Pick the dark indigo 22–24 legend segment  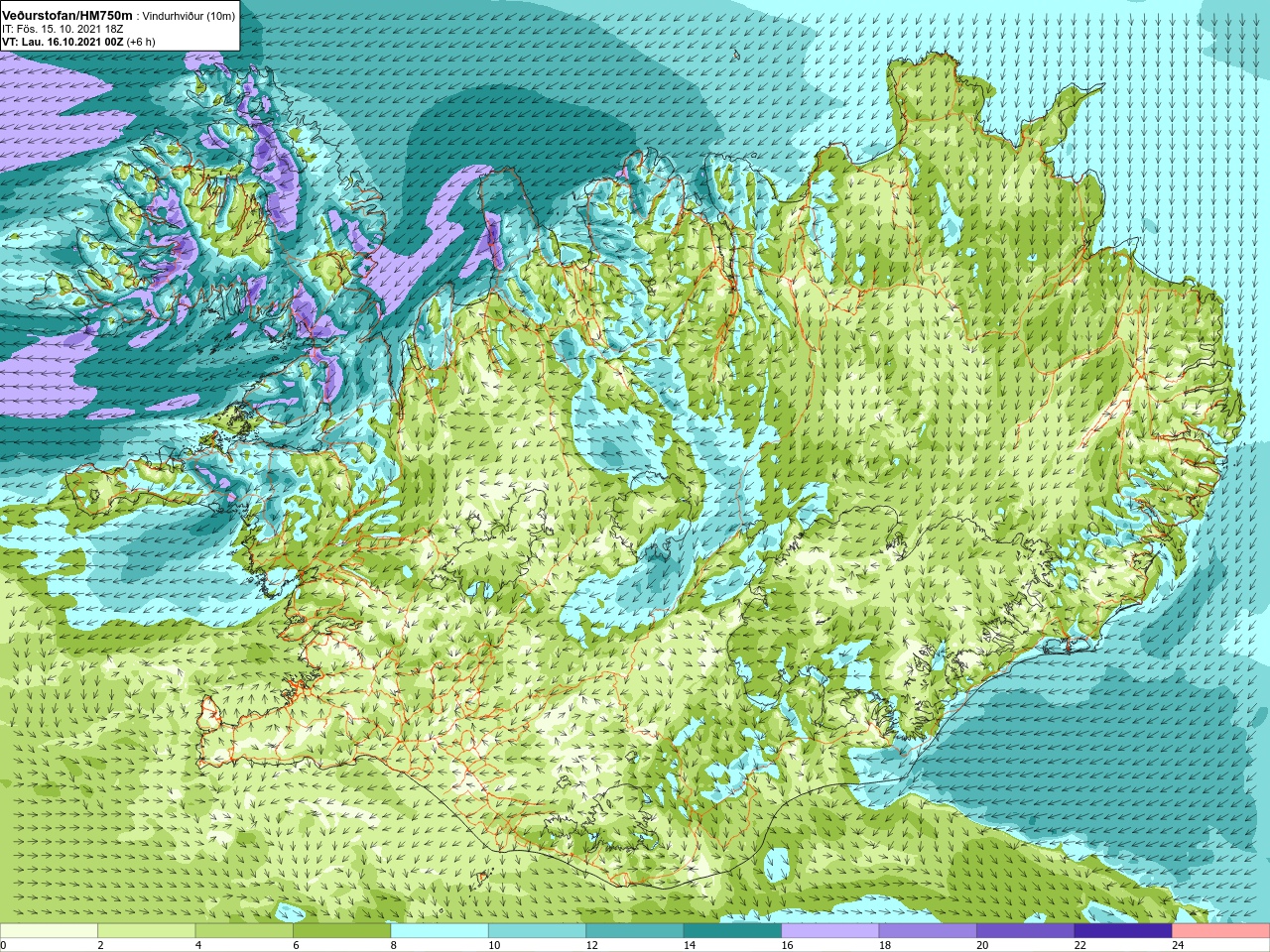[1123, 930]
